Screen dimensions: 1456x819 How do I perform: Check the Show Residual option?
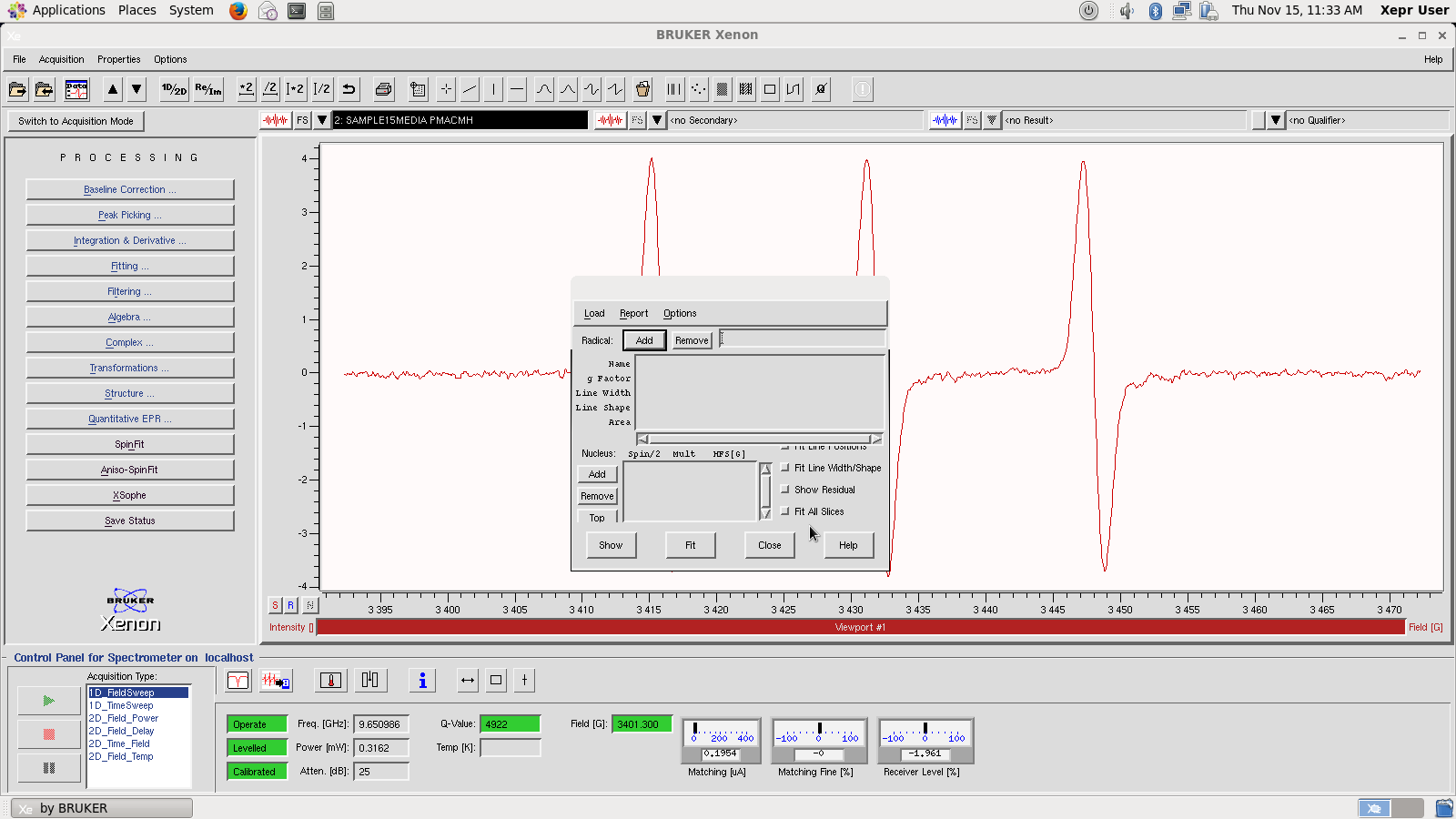(785, 490)
